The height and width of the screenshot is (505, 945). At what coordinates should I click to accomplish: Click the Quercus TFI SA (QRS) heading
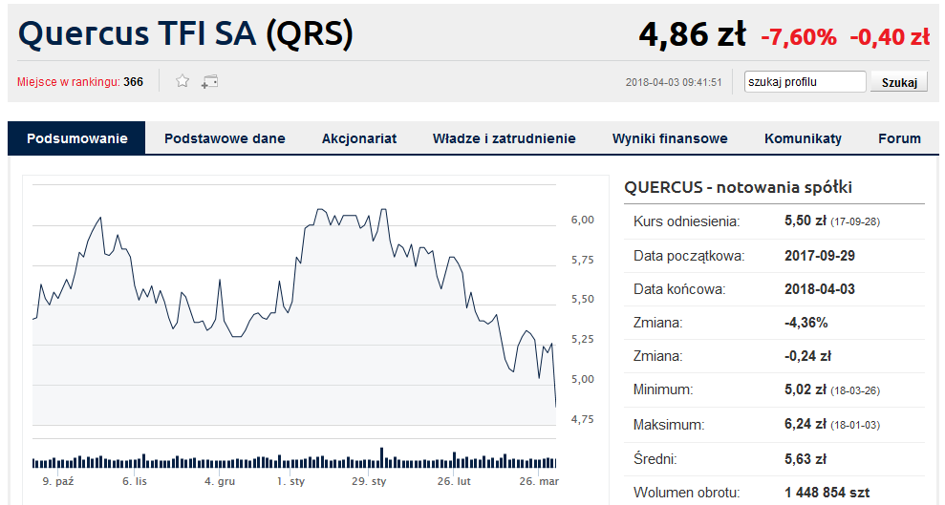pos(186,33)
